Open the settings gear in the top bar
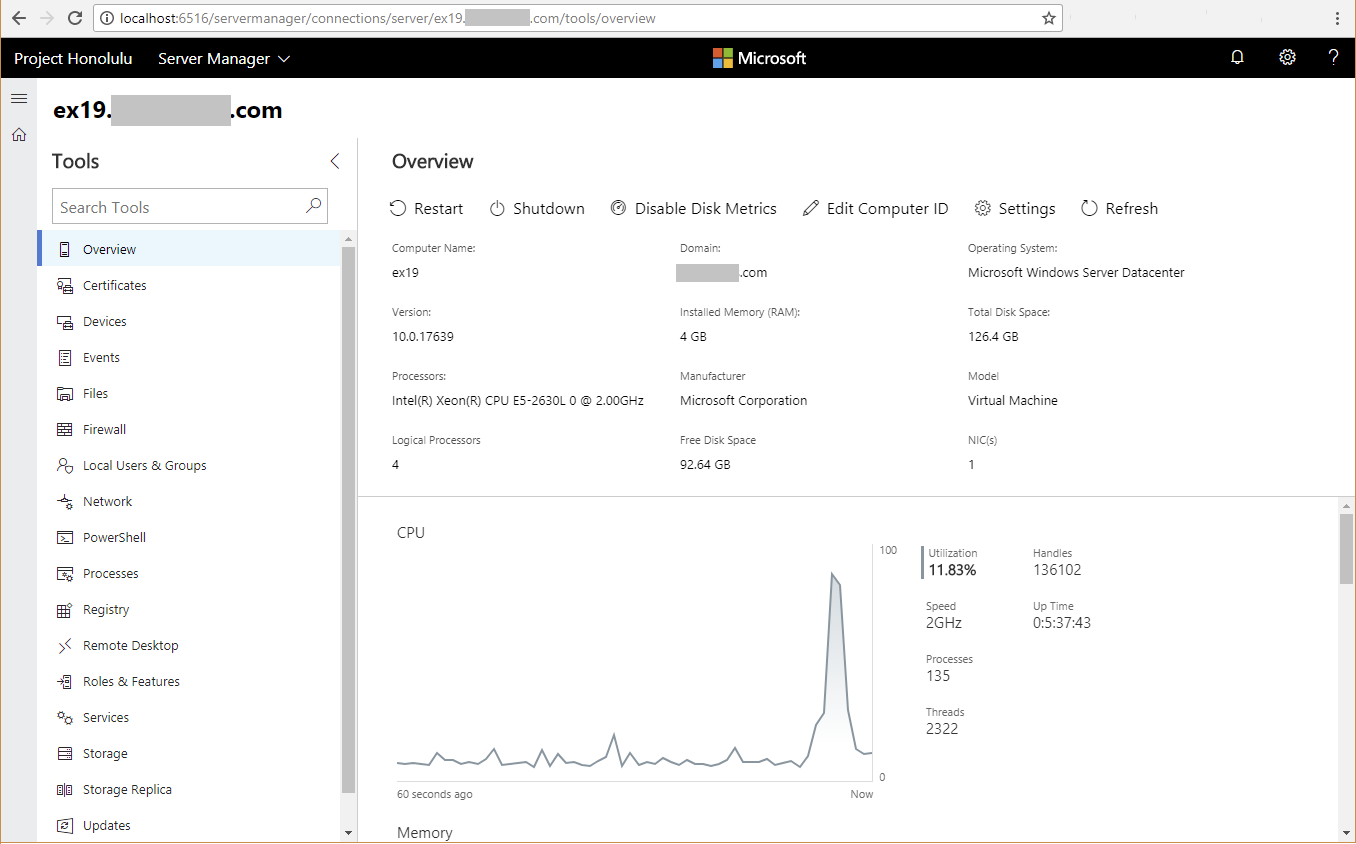This screenshot has width=1356, height=844. pyautogui.click(x=1287, y=57)
